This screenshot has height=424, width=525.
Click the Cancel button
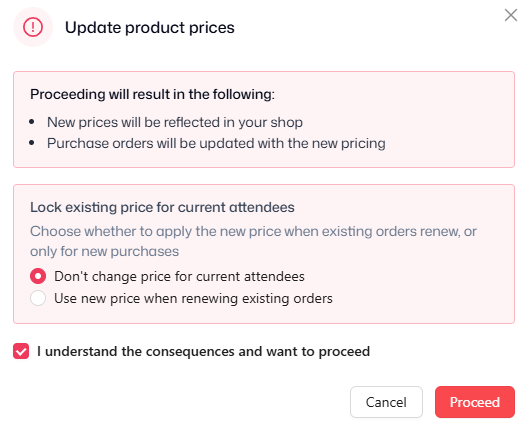pyautogui.click(x=386, y=402)
